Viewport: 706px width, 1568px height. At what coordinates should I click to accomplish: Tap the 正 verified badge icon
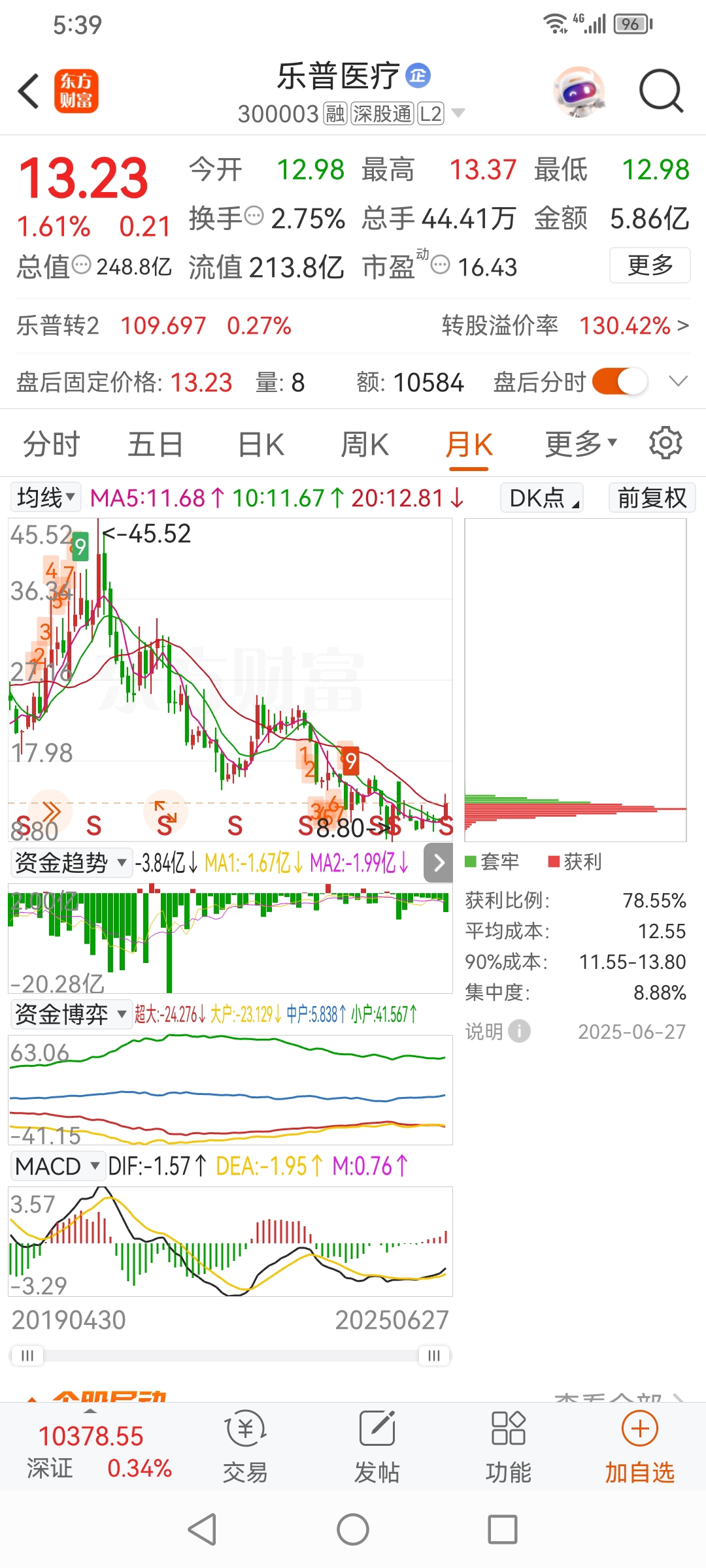pos(418,75)
